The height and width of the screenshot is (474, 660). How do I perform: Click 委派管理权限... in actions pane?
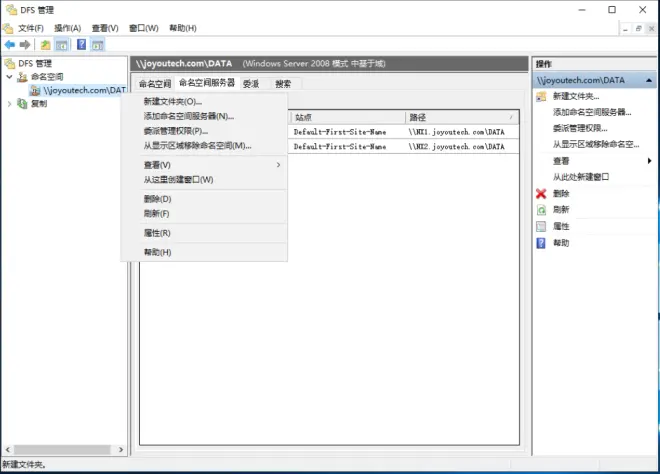(580, 128)
